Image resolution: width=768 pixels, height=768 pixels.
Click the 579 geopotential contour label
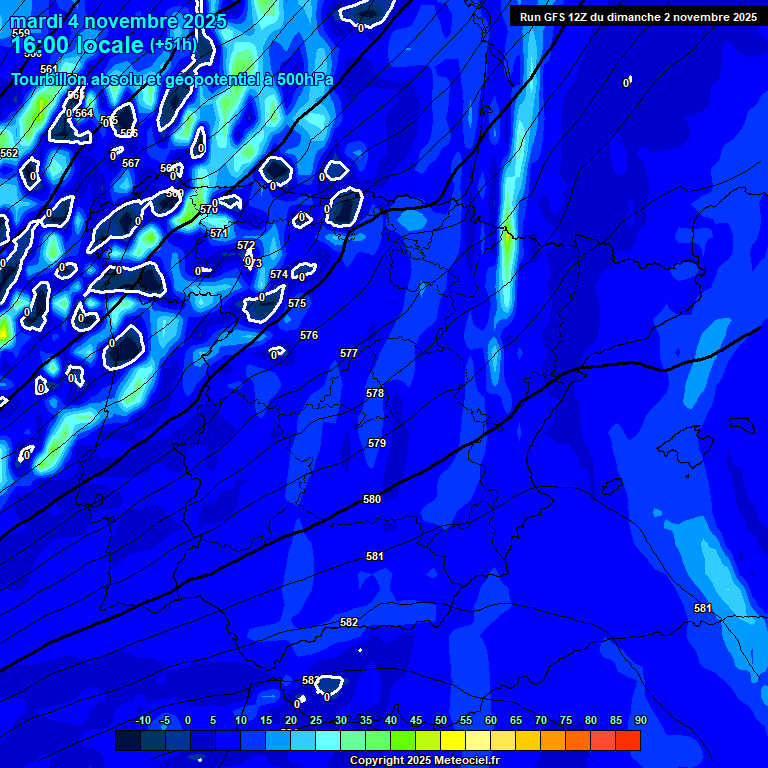(377, 443)
